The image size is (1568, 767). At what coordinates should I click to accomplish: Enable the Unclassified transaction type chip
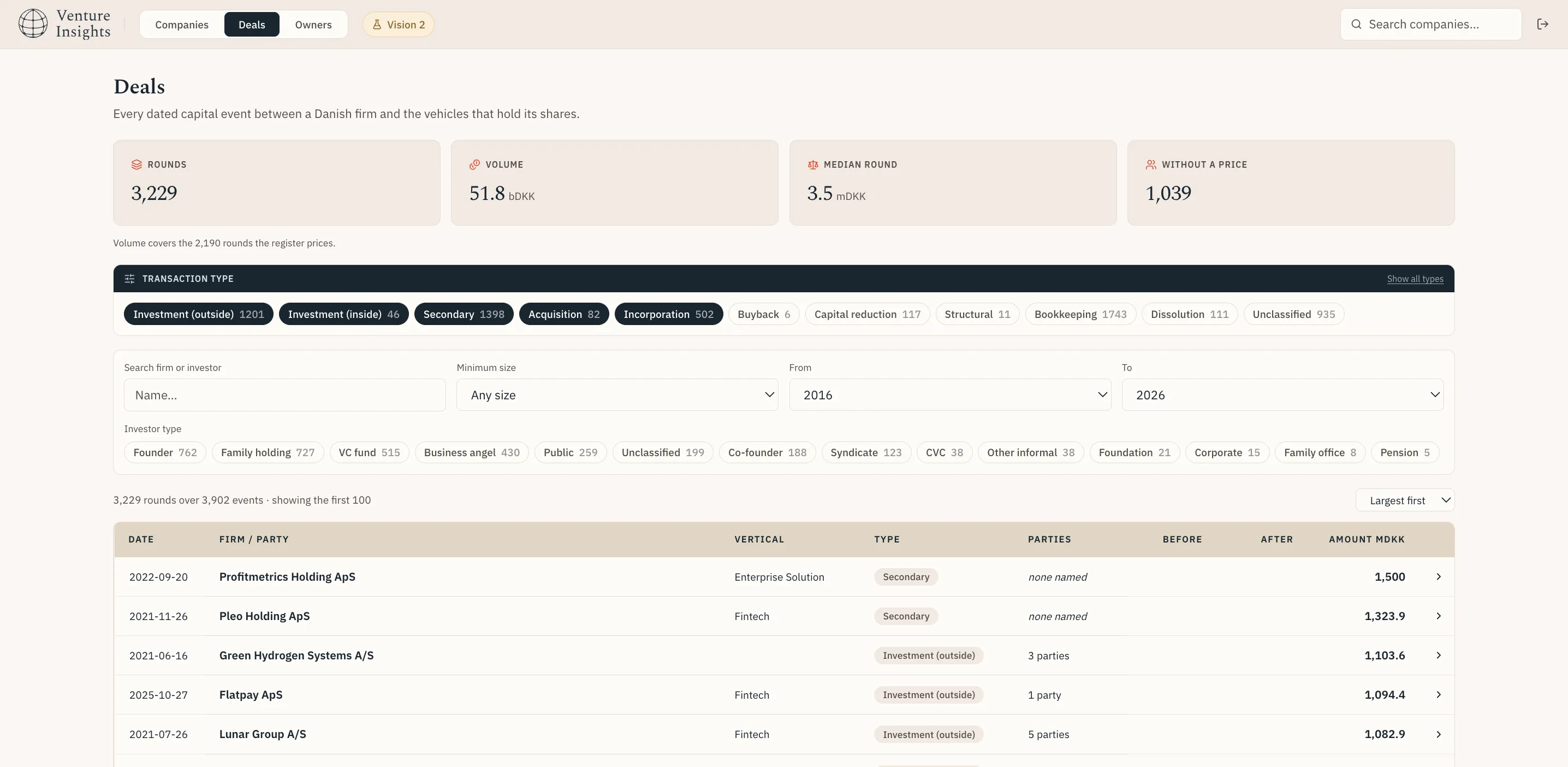(1293, 314)
